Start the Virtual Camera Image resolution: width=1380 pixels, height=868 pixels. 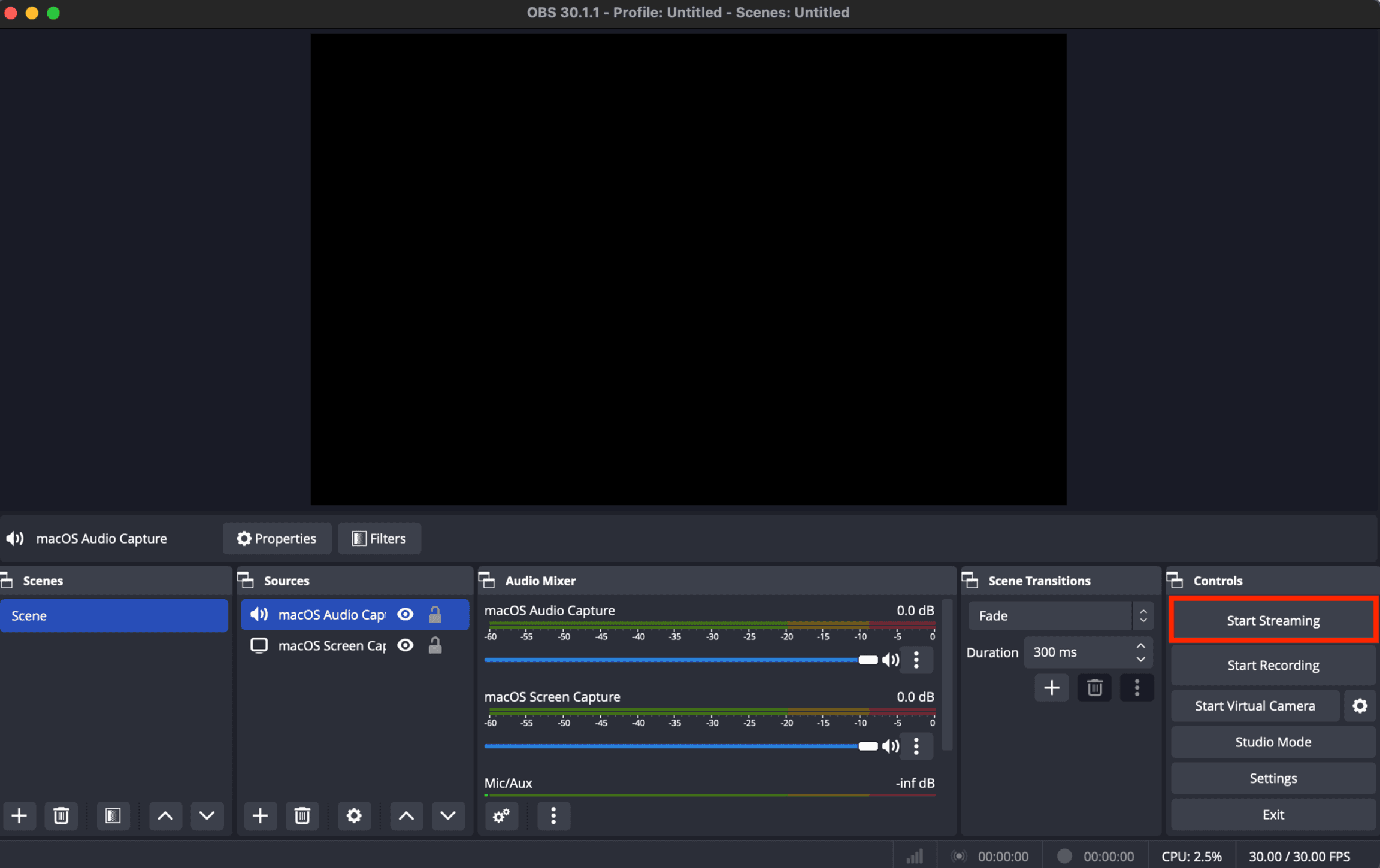[1255, 705]
